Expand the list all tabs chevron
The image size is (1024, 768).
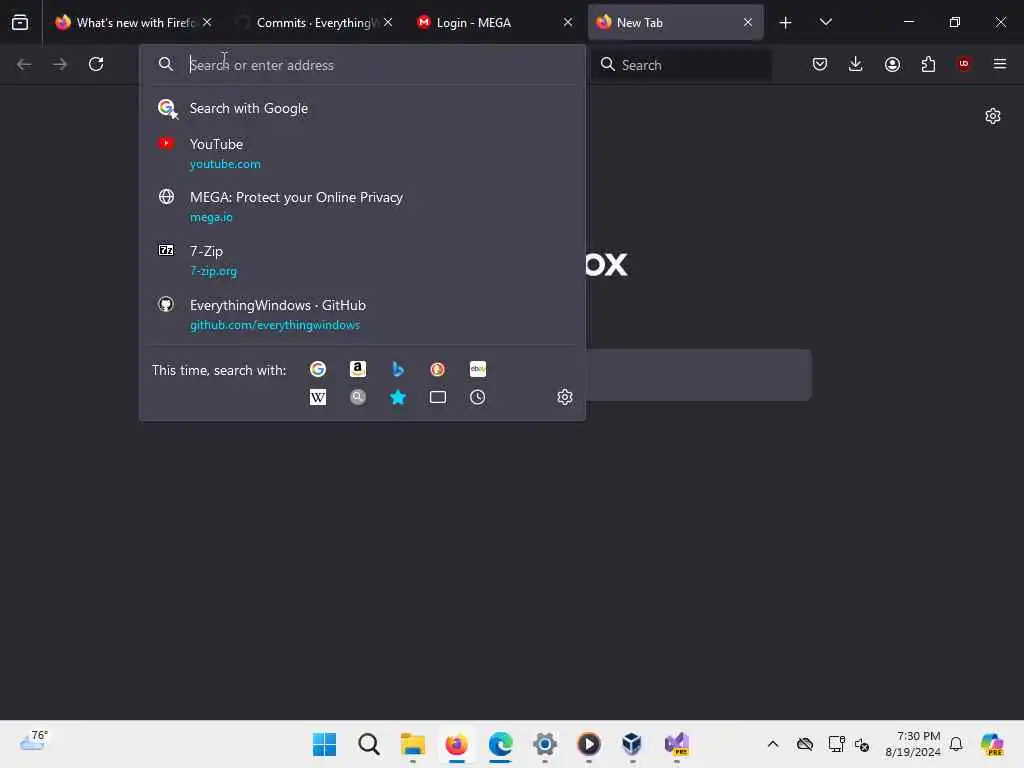[x=825, y=22]
